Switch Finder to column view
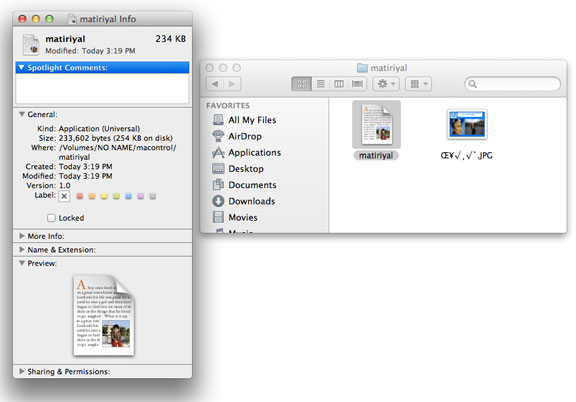 339,84
